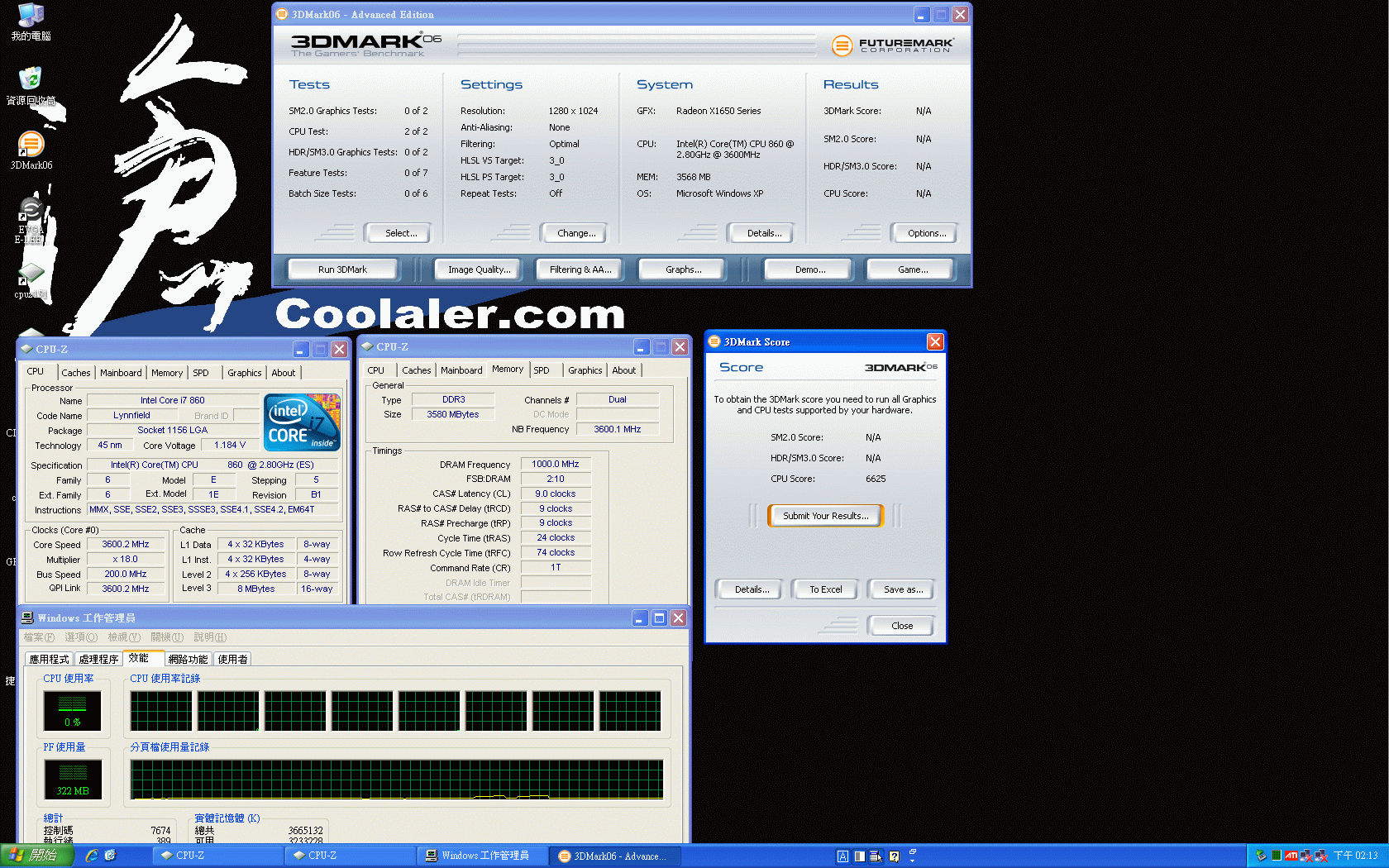
Task: Open About tab in left CPU-Z window
Action: point(284,373)
